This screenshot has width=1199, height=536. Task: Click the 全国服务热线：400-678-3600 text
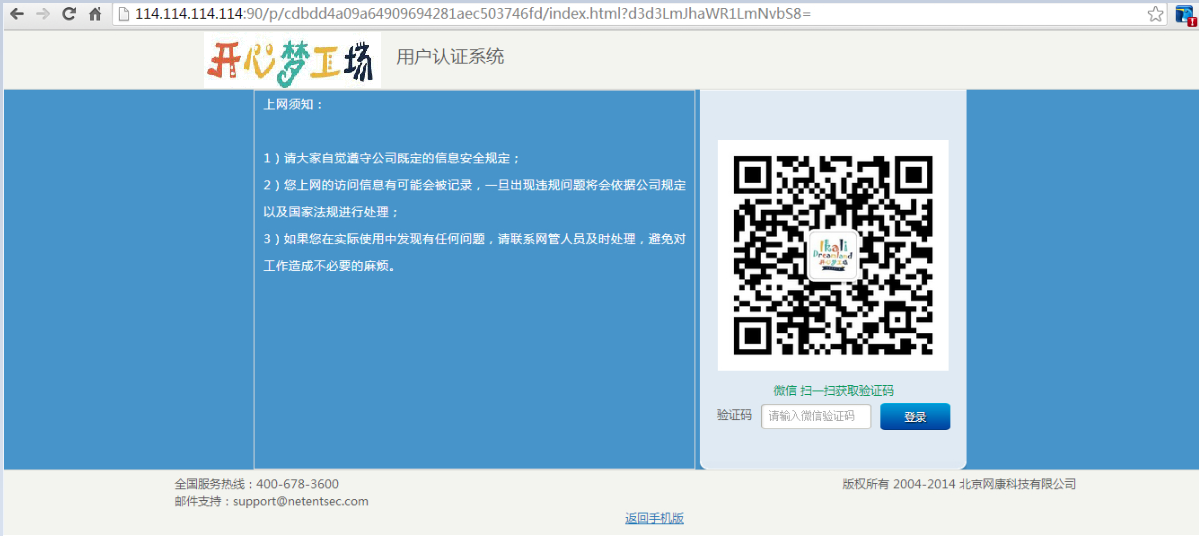257,484
